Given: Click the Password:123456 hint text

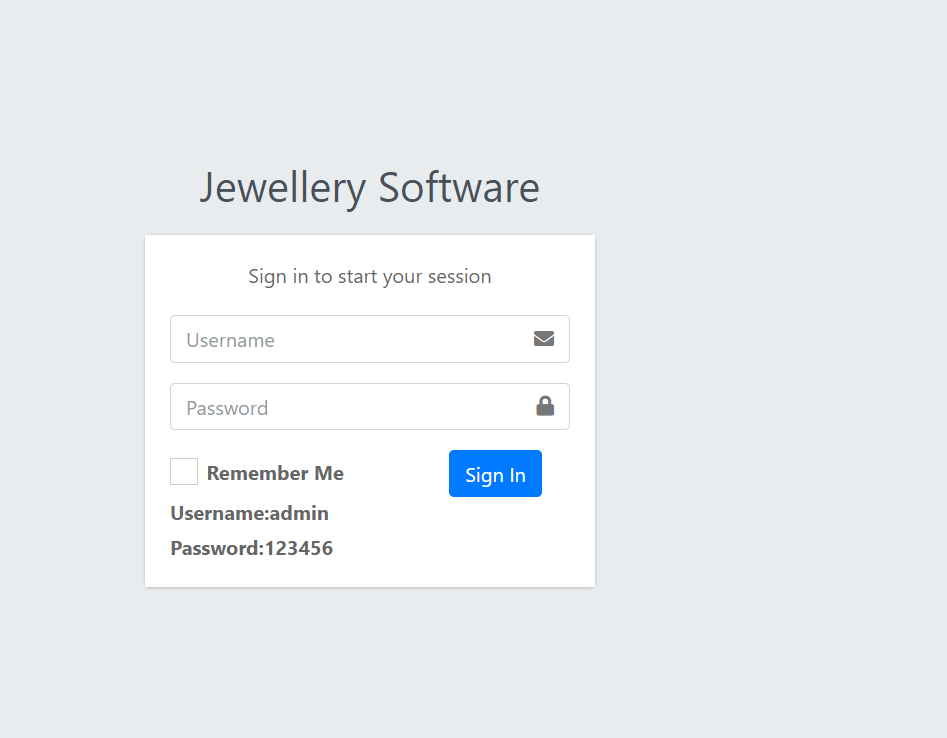Looking at the screenshot, I should point(251,548).
